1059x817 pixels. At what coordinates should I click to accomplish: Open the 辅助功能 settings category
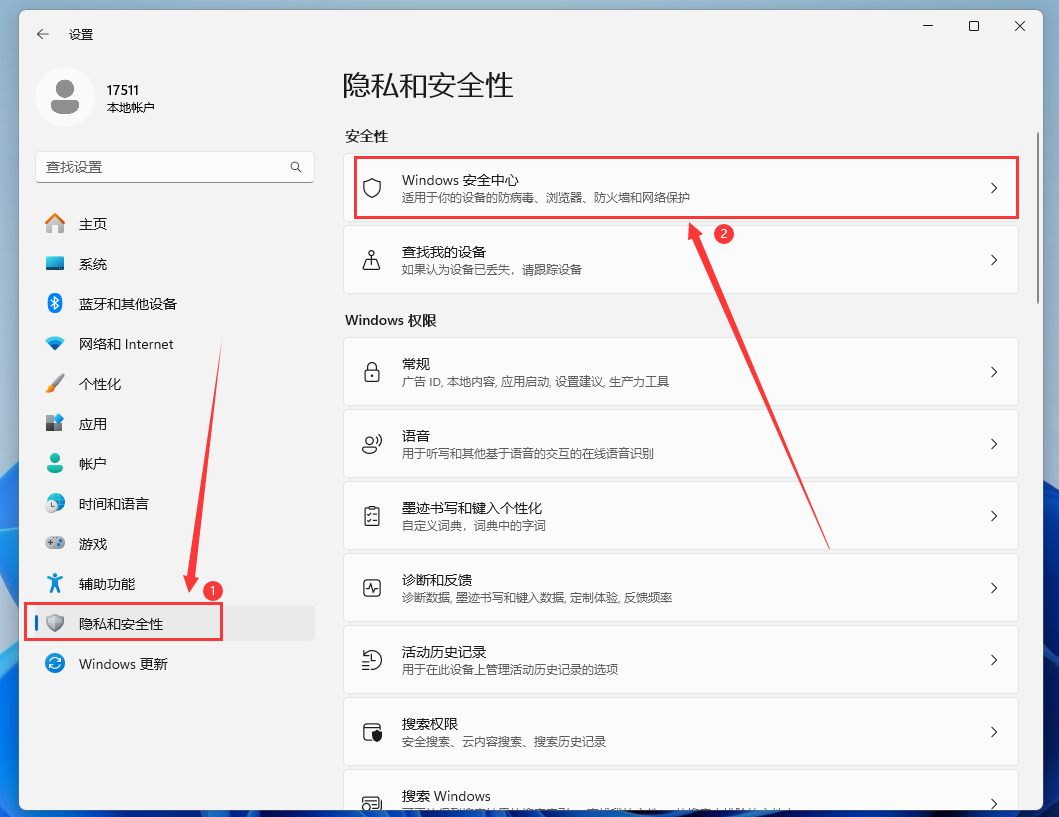(107, 584)
